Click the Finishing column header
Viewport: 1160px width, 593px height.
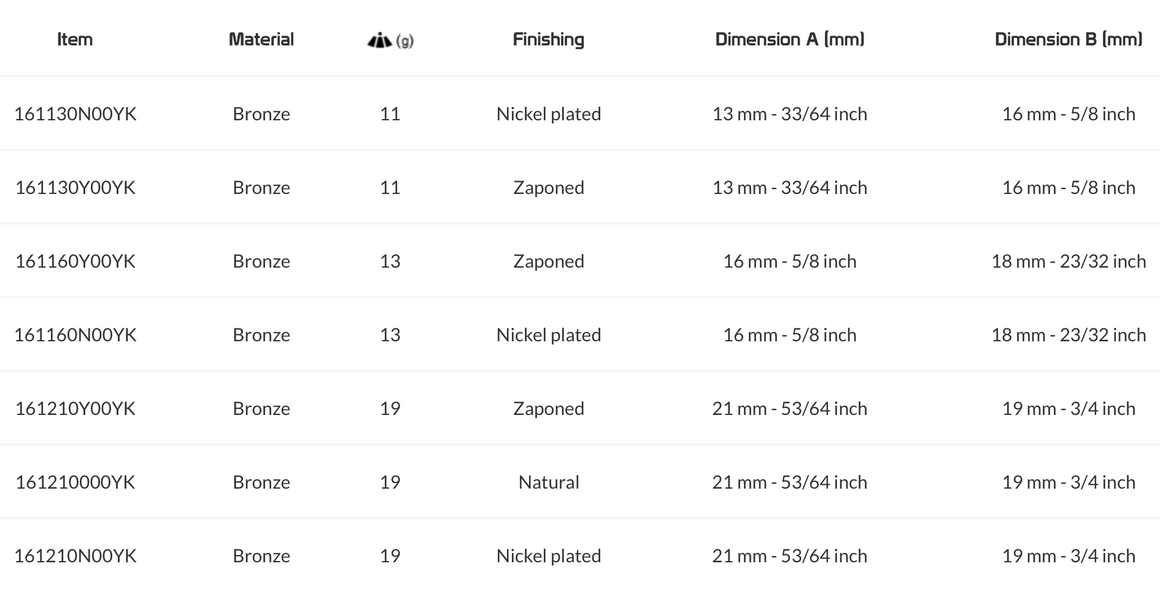[548, 40]
